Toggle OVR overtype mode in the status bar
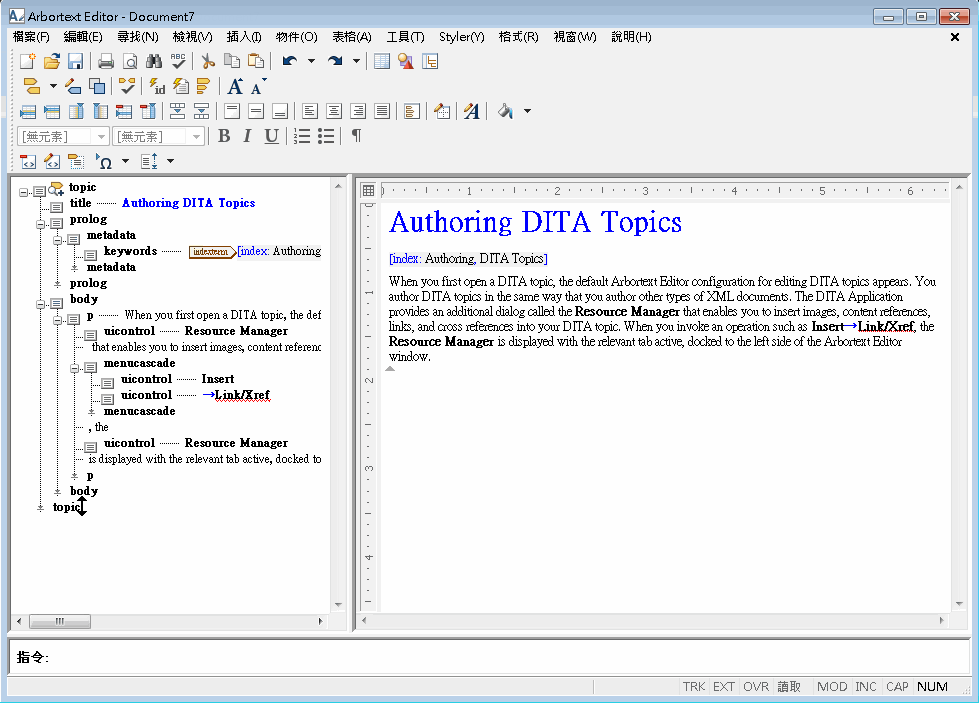 756,687
